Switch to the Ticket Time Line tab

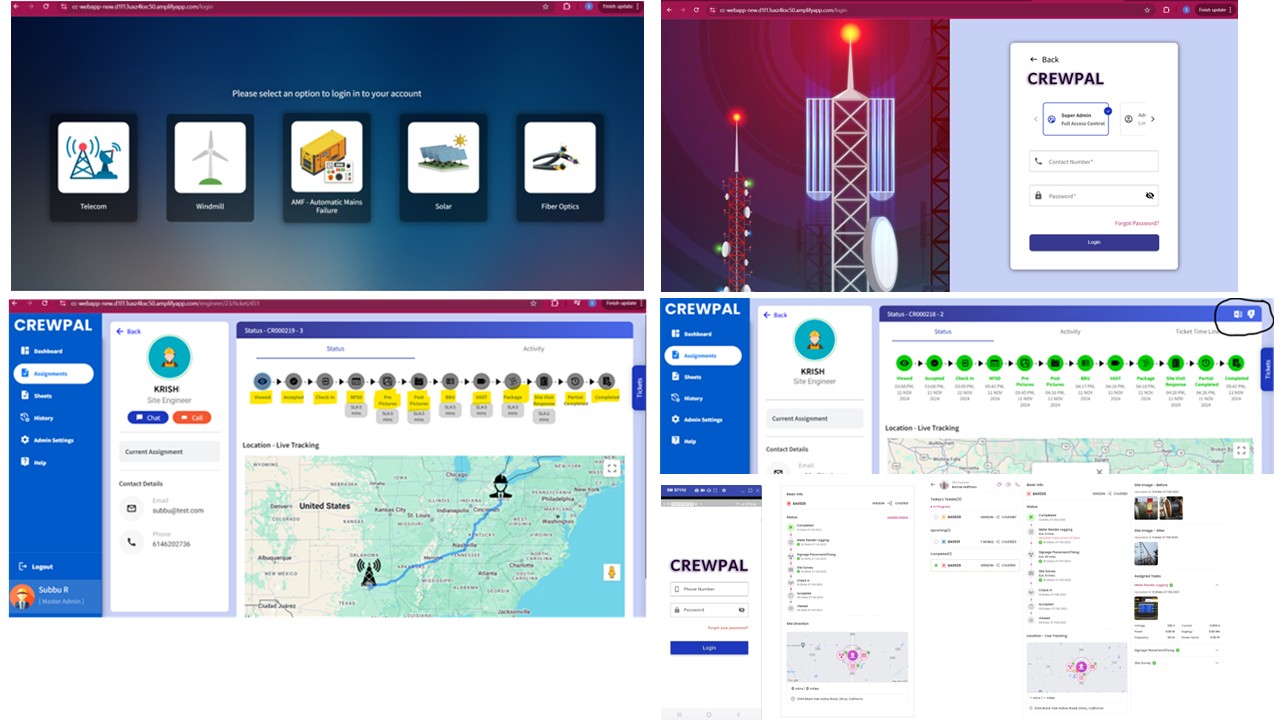click(1195, 332)
